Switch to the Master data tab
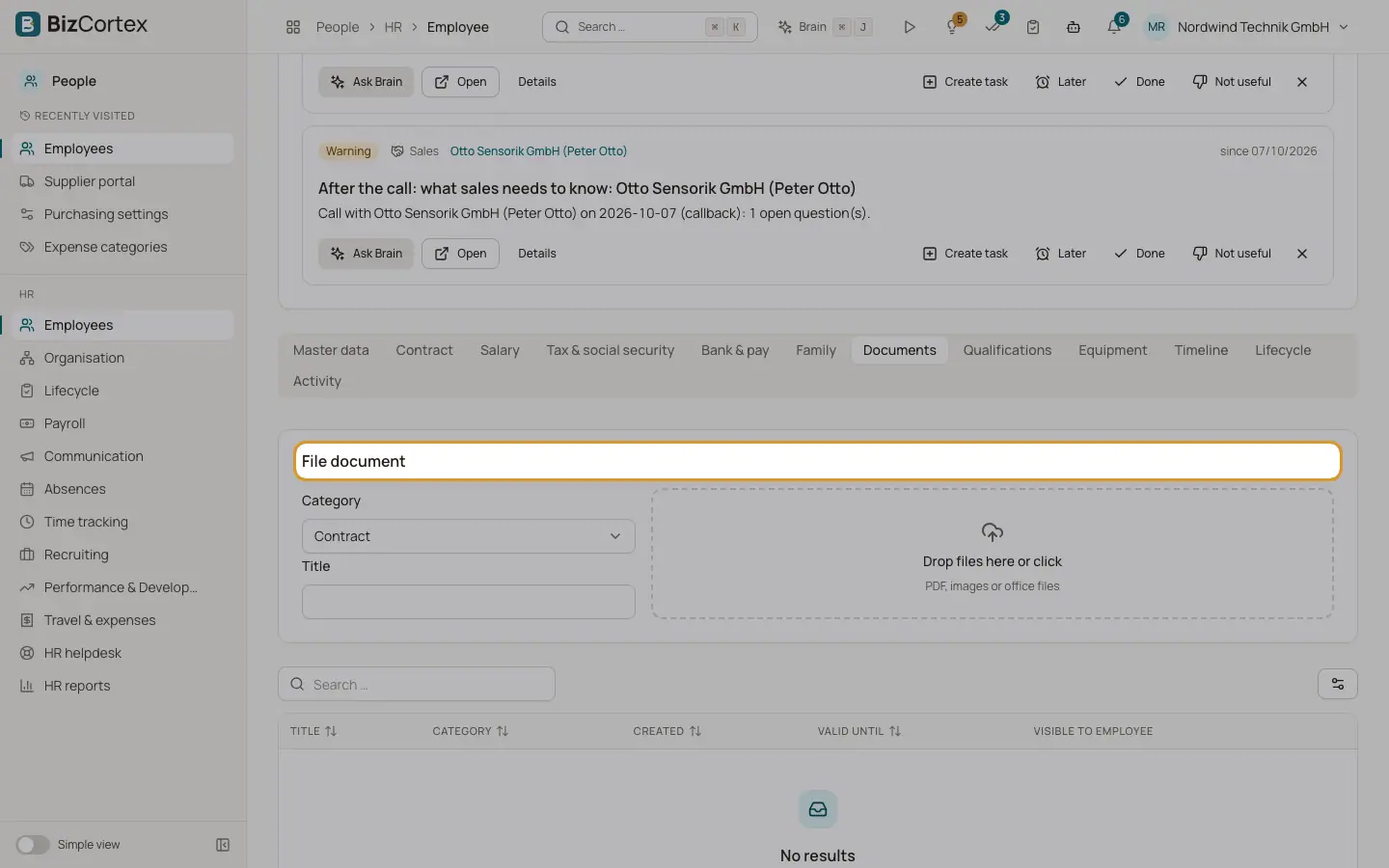The height and width of the screenshot is (868, 1389). pyautogui.click(x=331, y=350)
